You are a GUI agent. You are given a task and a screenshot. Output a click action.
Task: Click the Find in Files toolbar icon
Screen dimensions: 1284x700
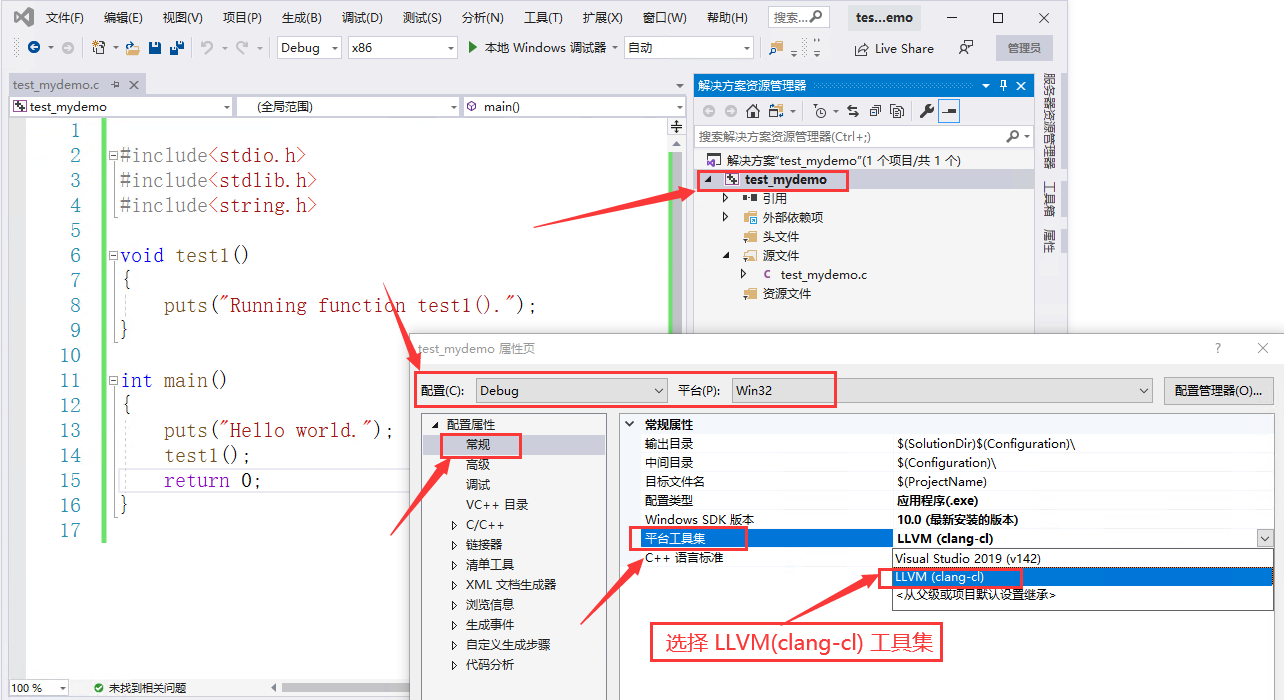coord(776,48)
